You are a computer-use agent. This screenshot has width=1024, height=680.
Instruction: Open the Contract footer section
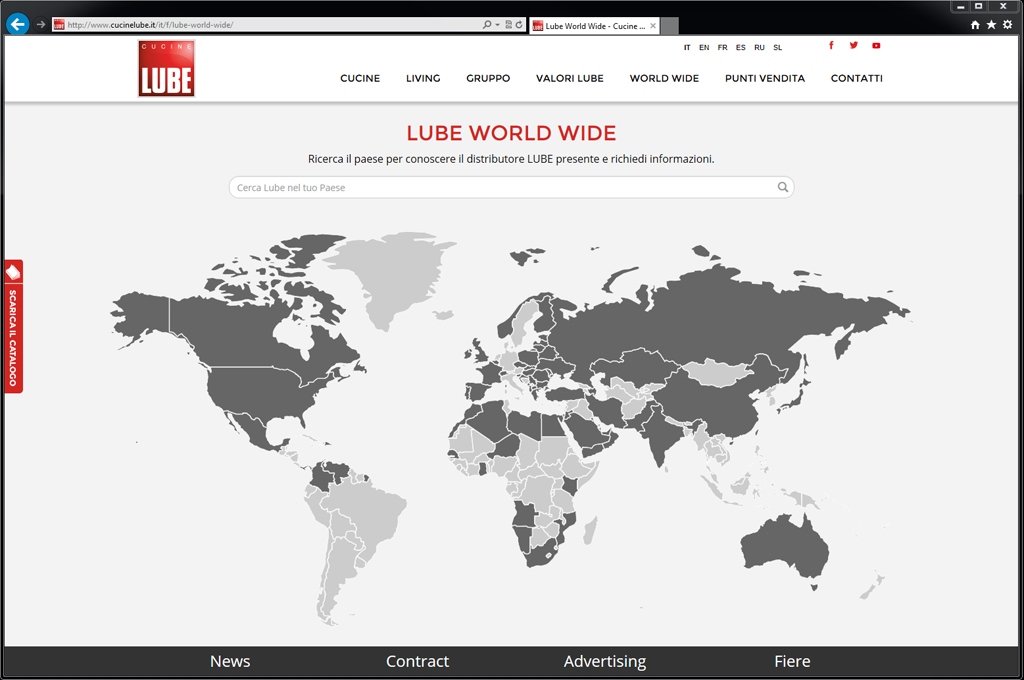click(x=417, y=662)
